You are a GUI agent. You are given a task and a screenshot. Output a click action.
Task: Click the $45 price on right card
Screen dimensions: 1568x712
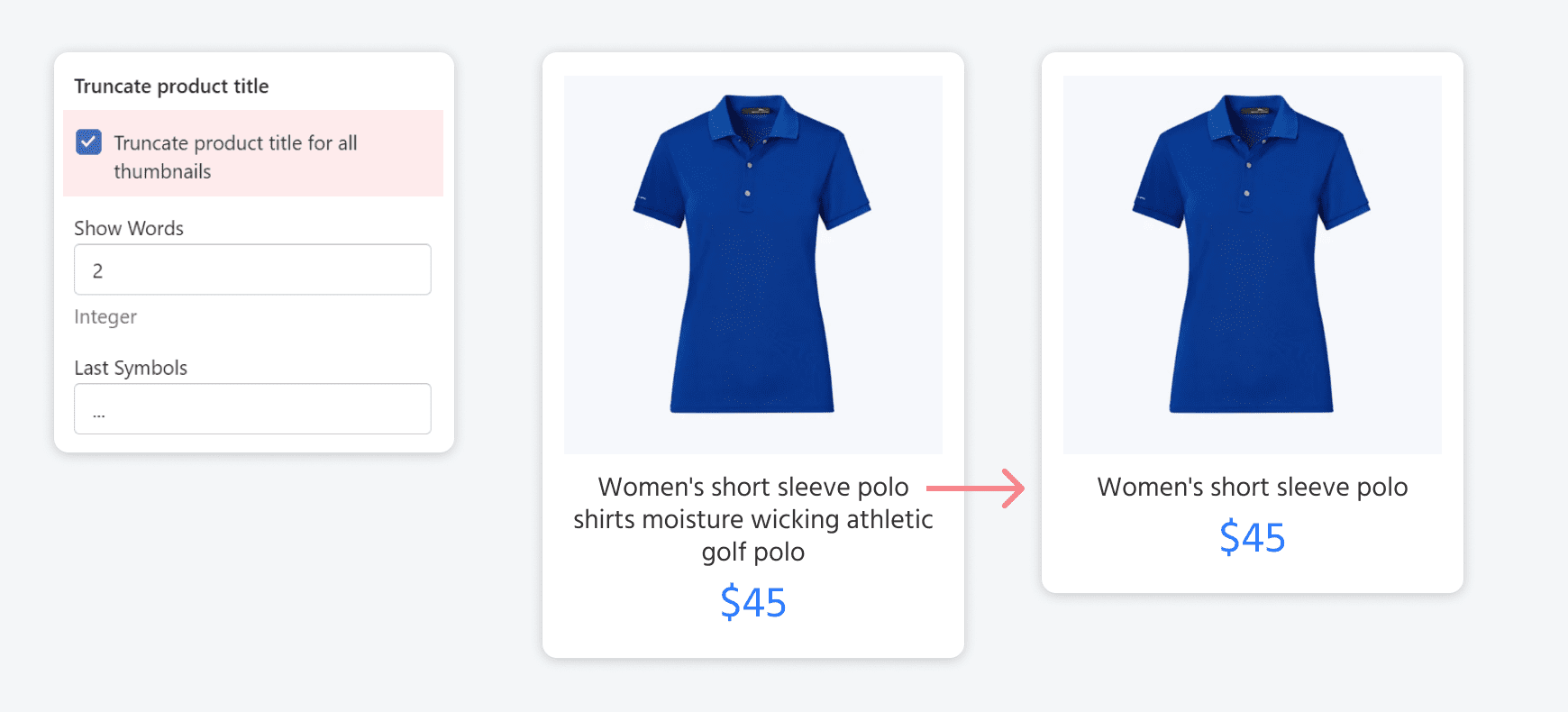(1252, 537)
